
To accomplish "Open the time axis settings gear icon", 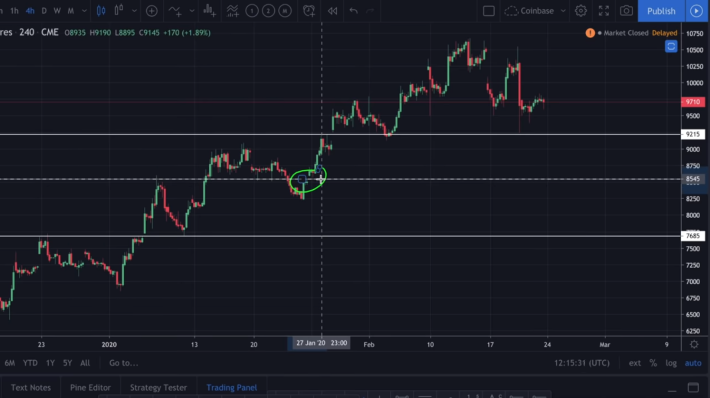I will coord(694,345).
